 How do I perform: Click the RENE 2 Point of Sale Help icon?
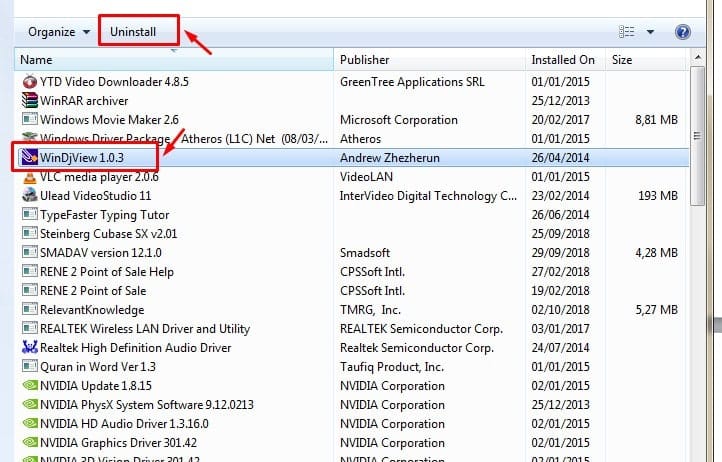point(29,271)
